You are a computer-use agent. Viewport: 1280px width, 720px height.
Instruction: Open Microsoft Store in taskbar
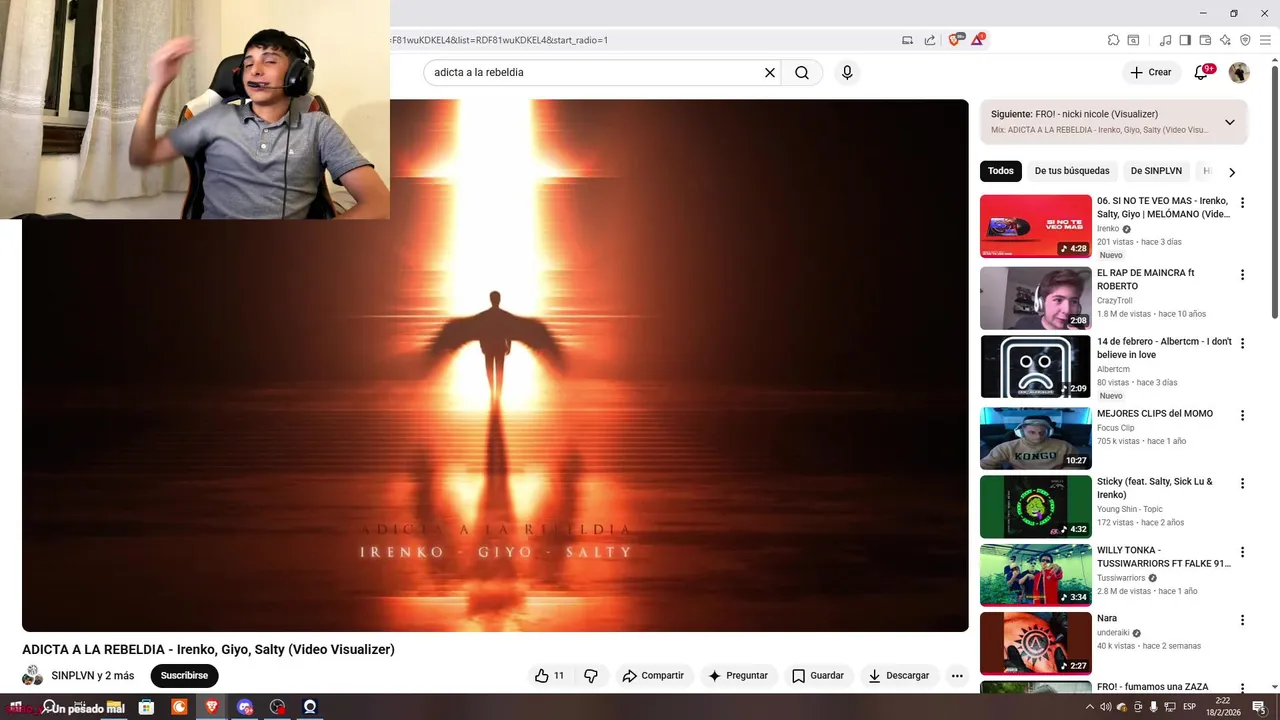(x=146, y=707)
